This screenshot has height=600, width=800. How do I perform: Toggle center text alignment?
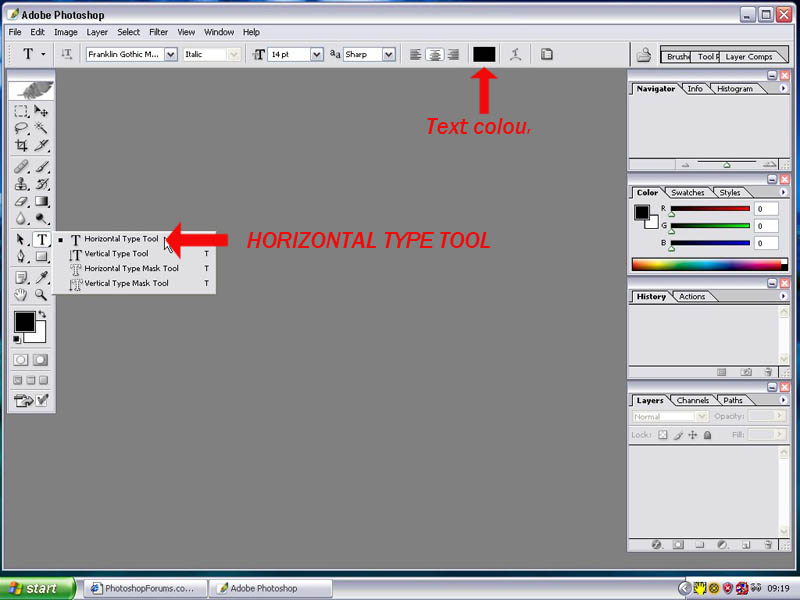pos(435,55)
